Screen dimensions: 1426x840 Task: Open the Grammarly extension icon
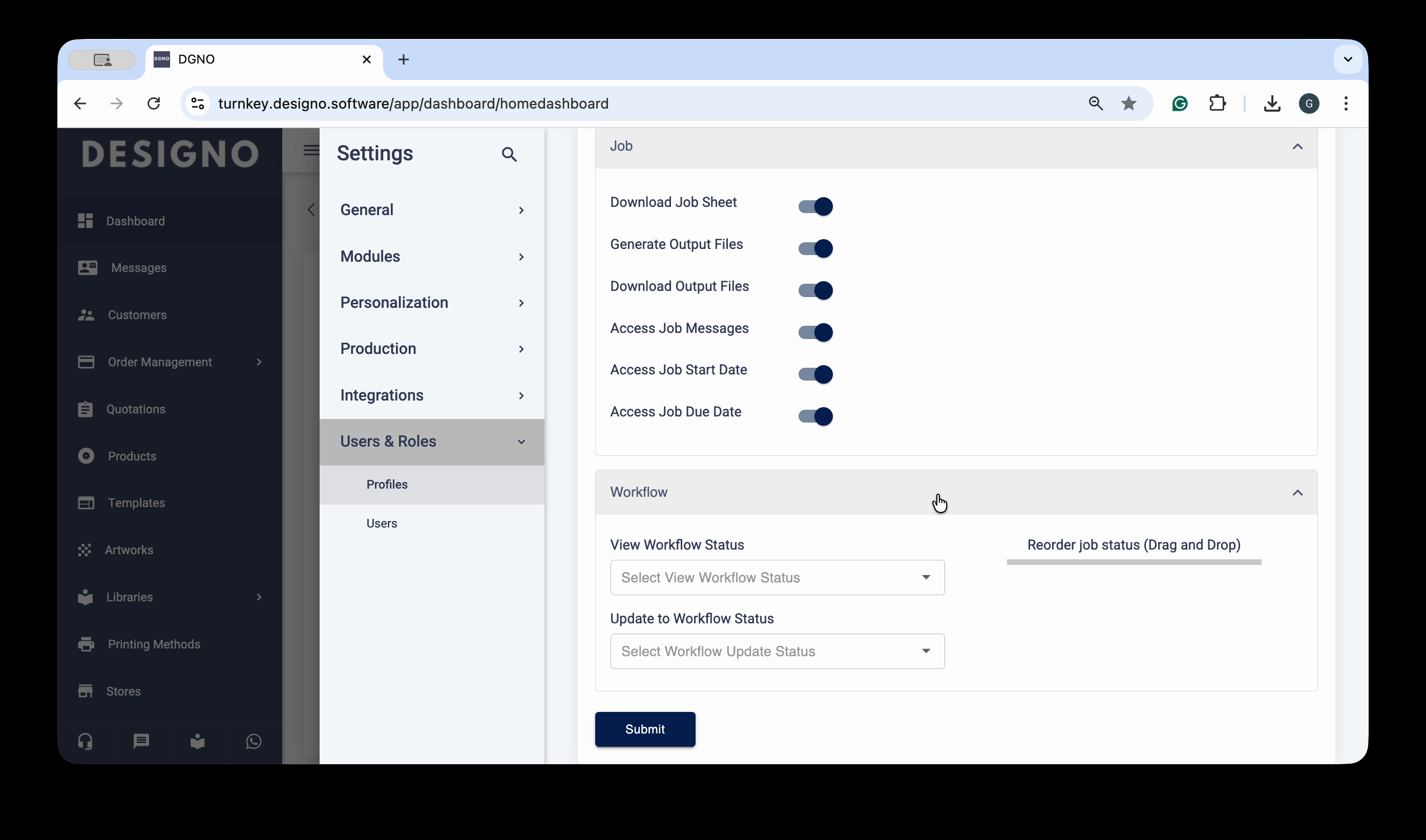[x=1180, y=103]
